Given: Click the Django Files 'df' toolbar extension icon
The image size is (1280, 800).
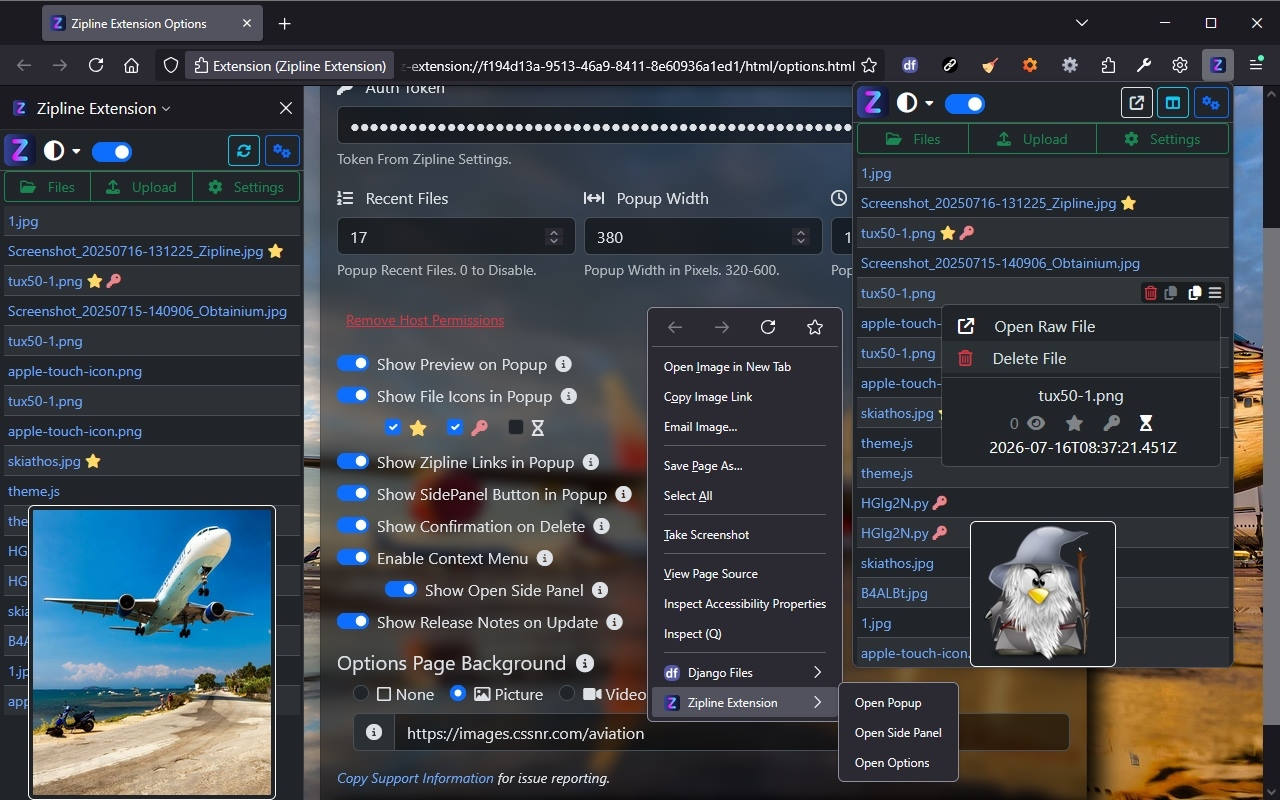Looking at the screenshot, I should (x=910, y=65).
